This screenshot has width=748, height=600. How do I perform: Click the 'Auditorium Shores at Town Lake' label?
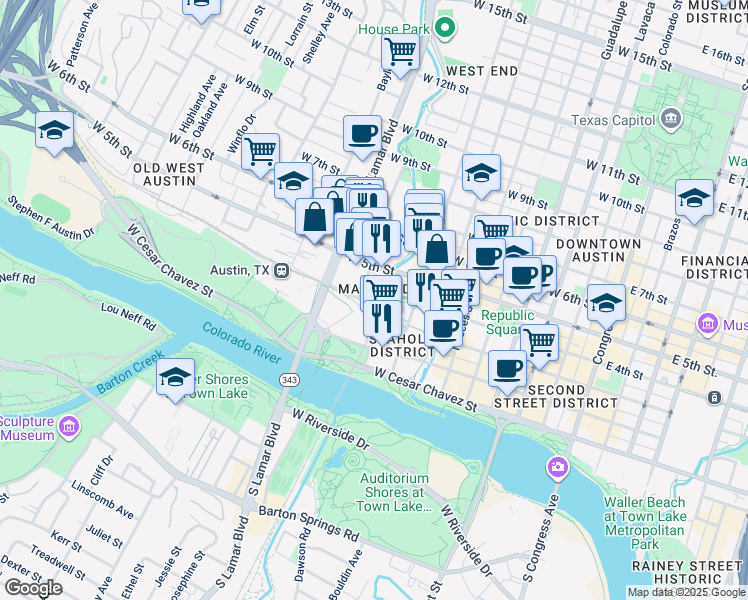click(x=393, y=492)
